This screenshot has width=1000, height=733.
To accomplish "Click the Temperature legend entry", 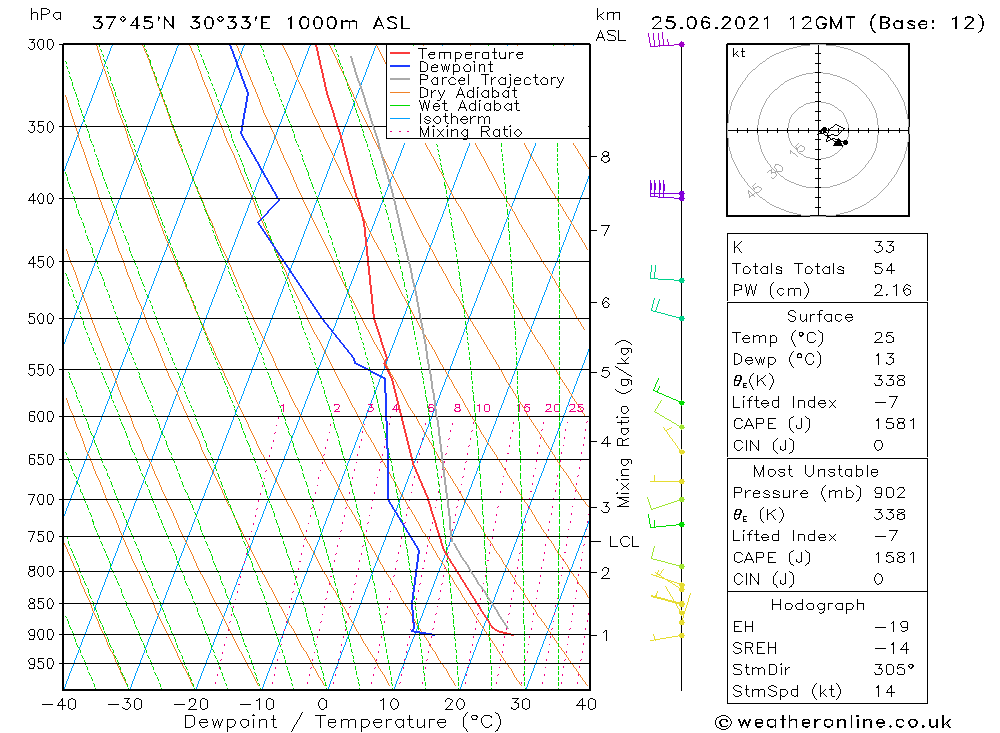I will pyautogui.click(x=471, y=54).
